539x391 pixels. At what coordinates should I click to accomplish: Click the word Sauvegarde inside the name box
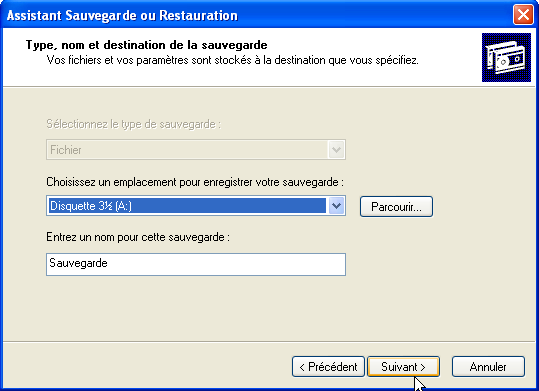(x=78, y=263)
